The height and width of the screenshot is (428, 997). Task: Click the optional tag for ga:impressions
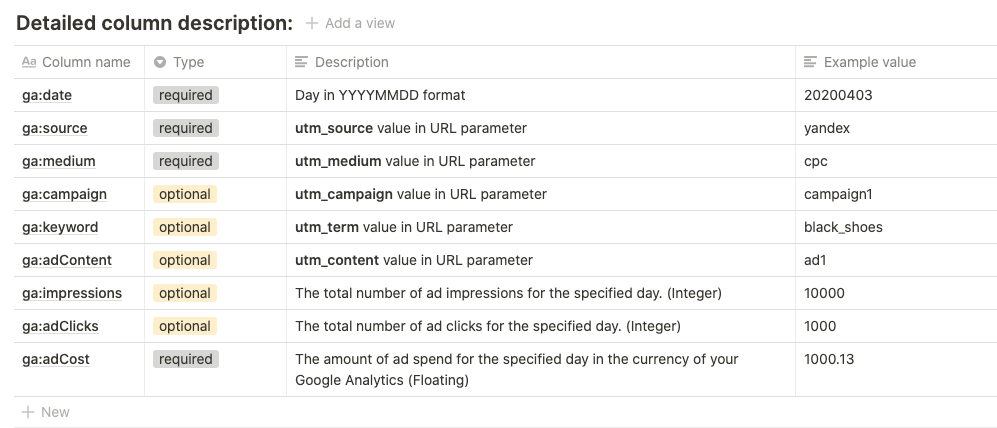coord(185,293)
